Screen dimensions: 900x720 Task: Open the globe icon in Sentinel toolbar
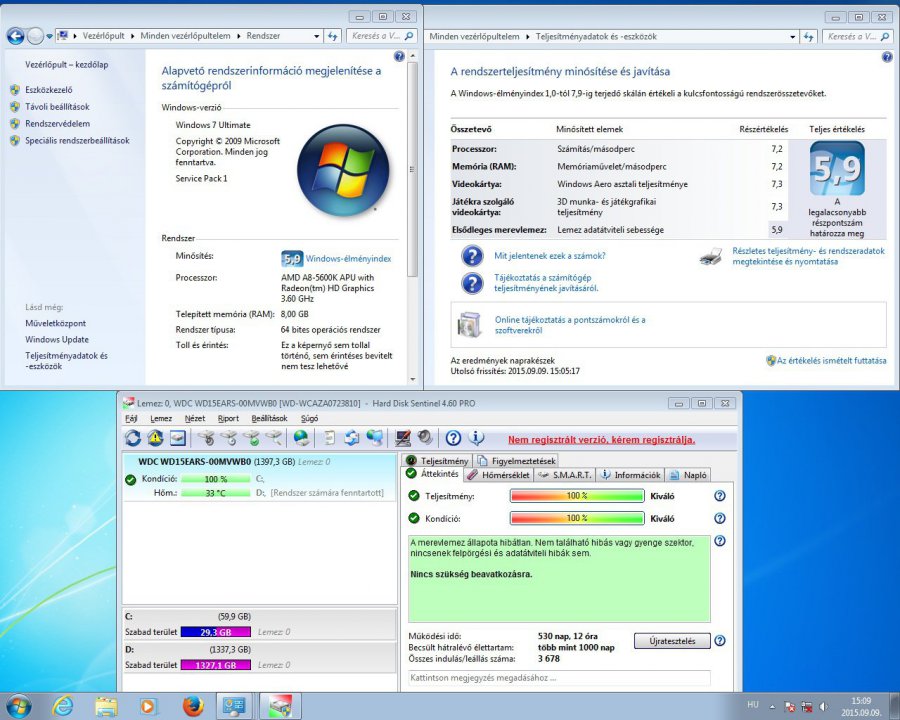301,439
